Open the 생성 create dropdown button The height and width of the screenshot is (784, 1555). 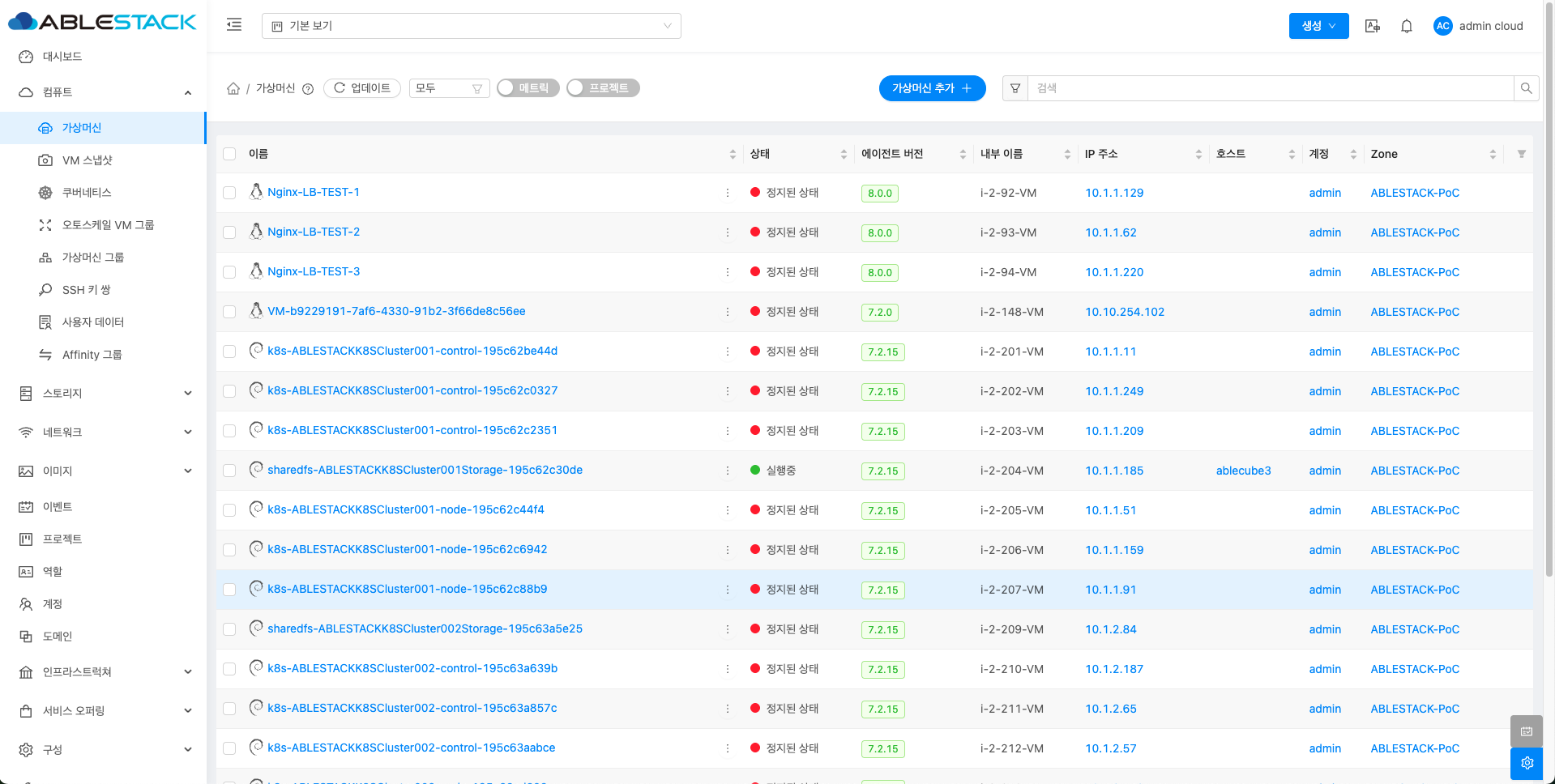(x=1318, y=26)
